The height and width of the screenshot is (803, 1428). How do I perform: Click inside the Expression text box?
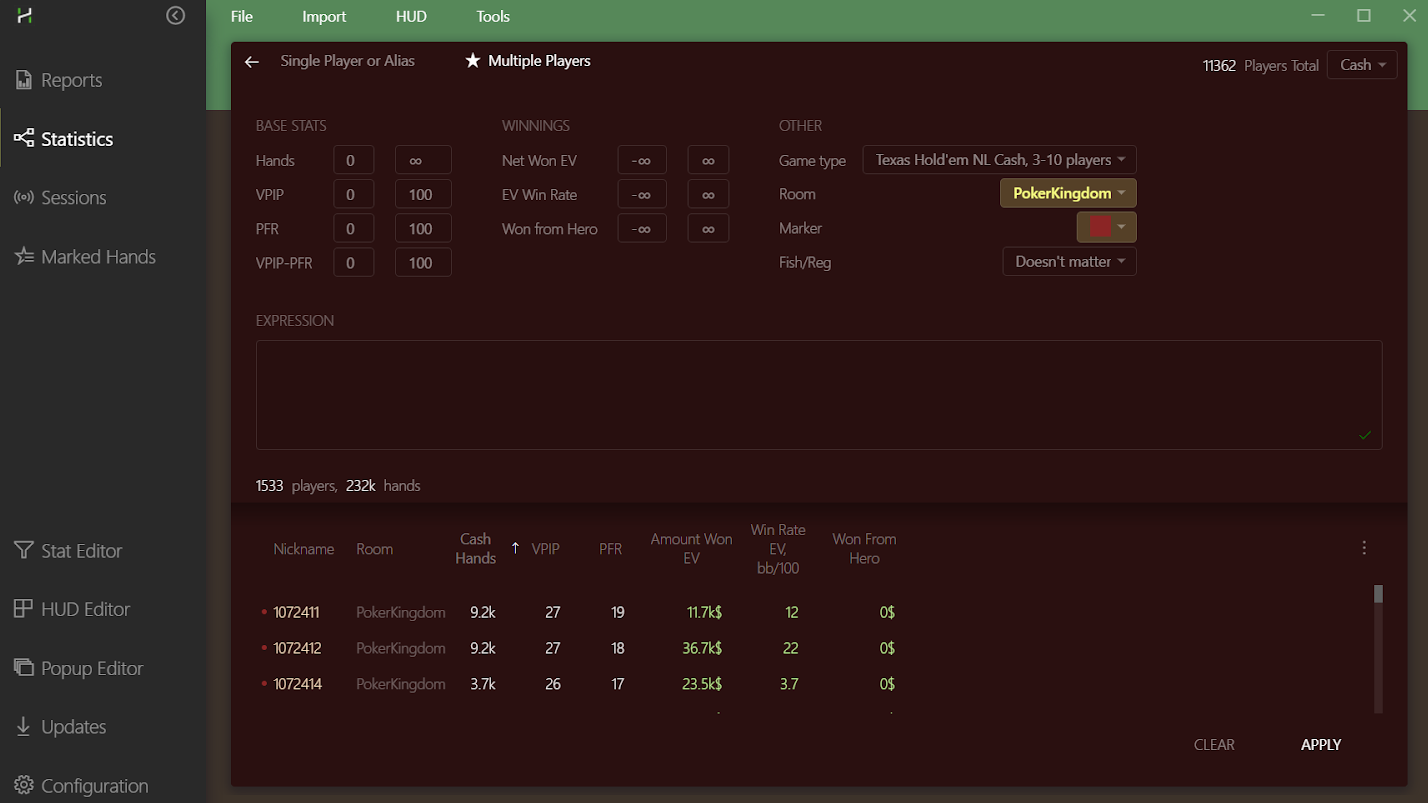tap(819, 394)
